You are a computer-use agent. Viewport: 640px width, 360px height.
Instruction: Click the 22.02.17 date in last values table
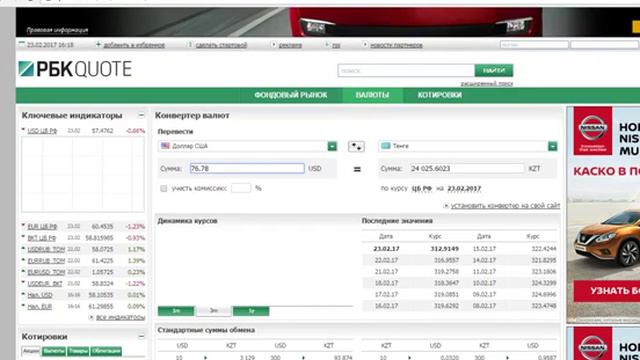pos(386,260)
